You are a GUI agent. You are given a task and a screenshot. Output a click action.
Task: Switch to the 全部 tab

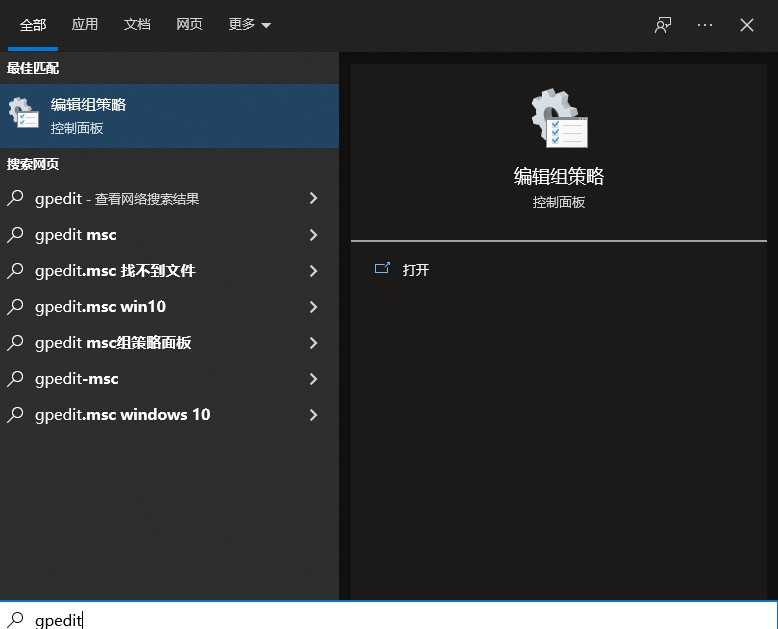pyautogui.click(x=33, y=24)
